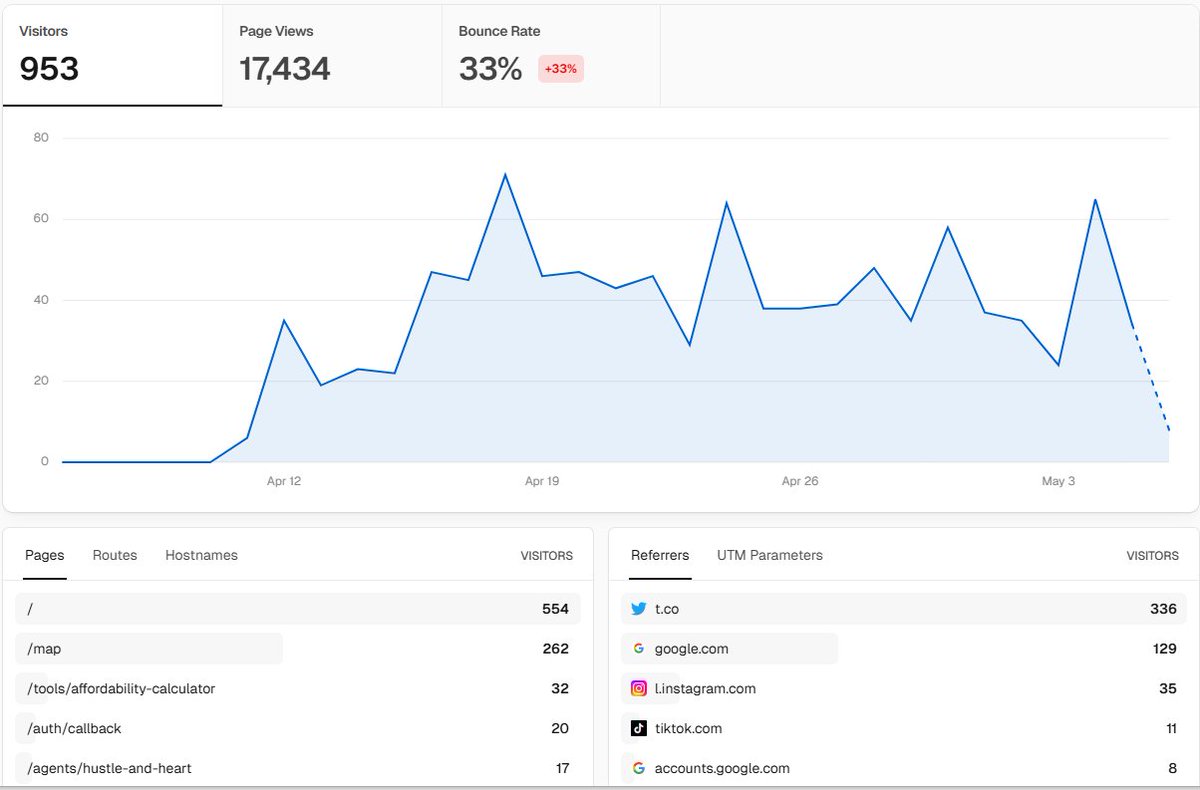Open the /tools/affordability-calculator page row
Image resolution: width=1200 pixels, height=790 pixels.
[x=298, y=689]
